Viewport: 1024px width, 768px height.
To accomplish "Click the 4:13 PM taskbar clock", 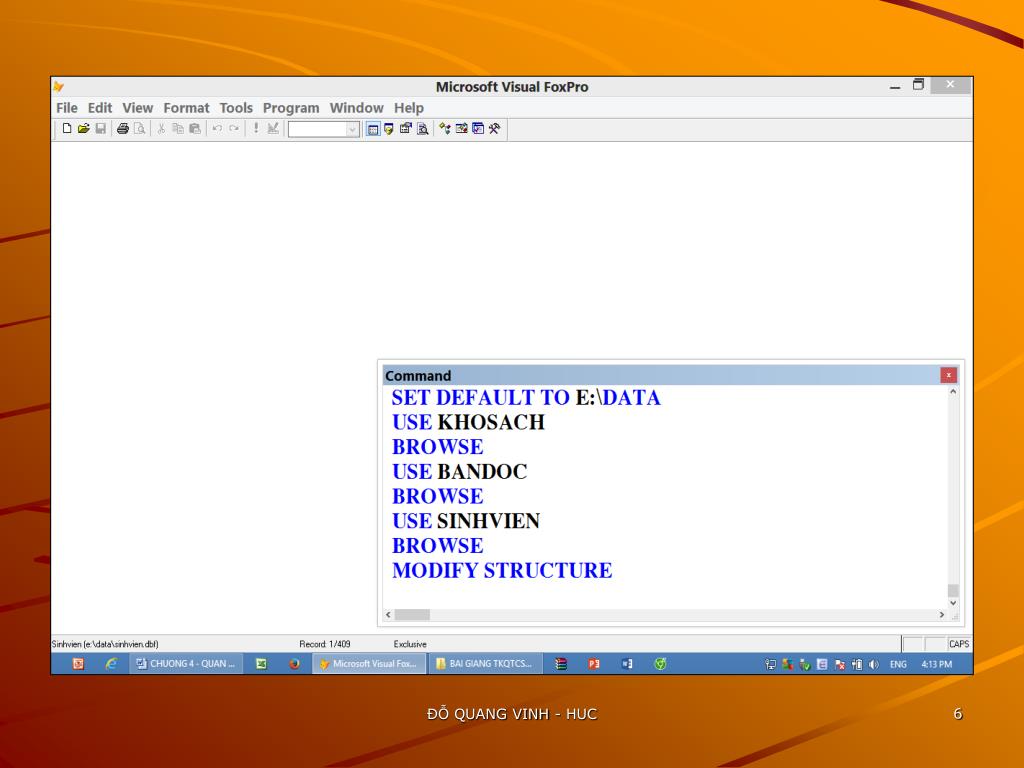I will 936,665.
